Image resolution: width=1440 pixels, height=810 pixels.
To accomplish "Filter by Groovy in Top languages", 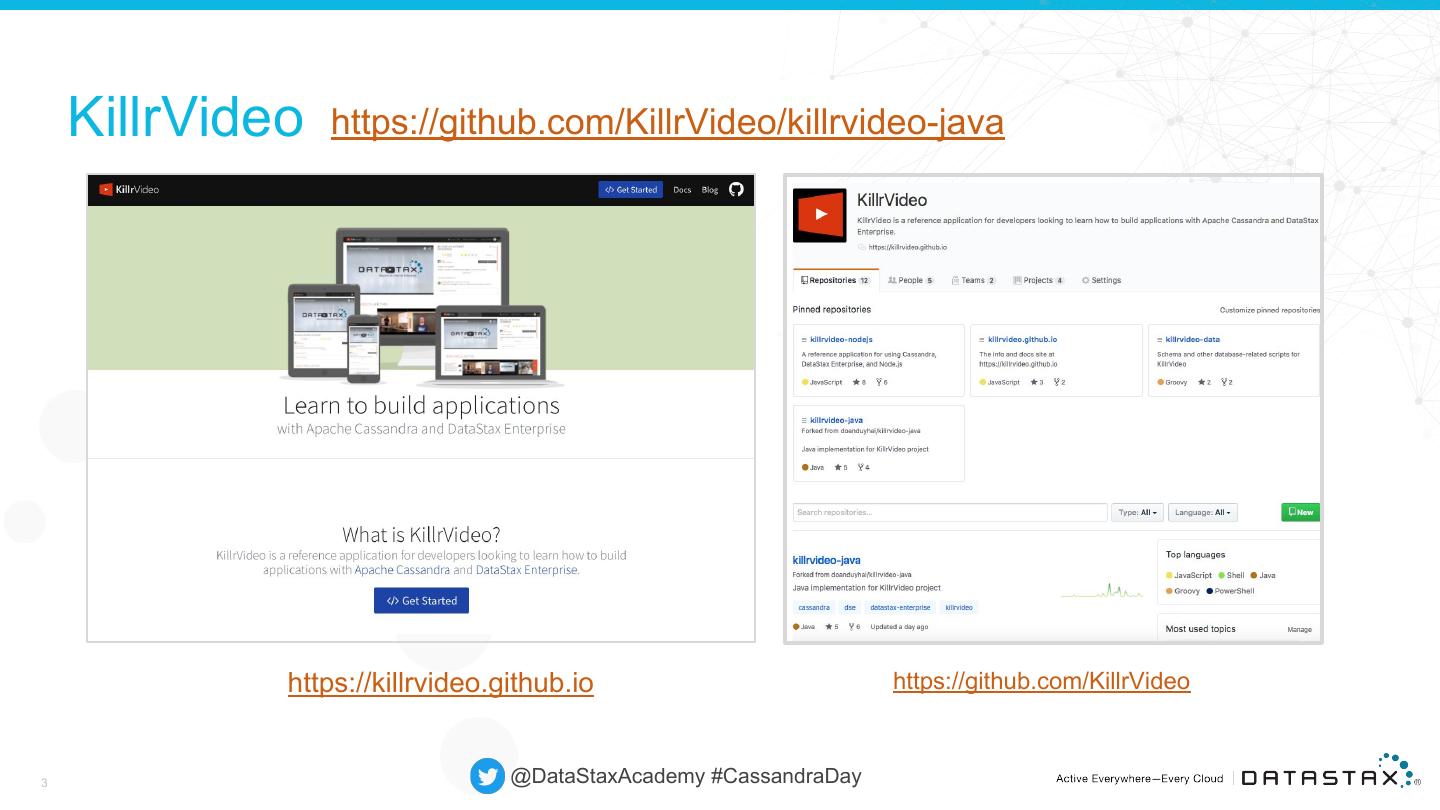I will tap(1183, 591).
